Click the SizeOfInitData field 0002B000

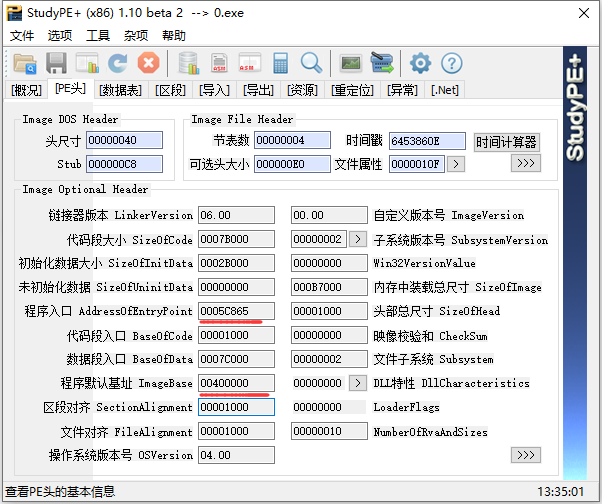(236, 263)
